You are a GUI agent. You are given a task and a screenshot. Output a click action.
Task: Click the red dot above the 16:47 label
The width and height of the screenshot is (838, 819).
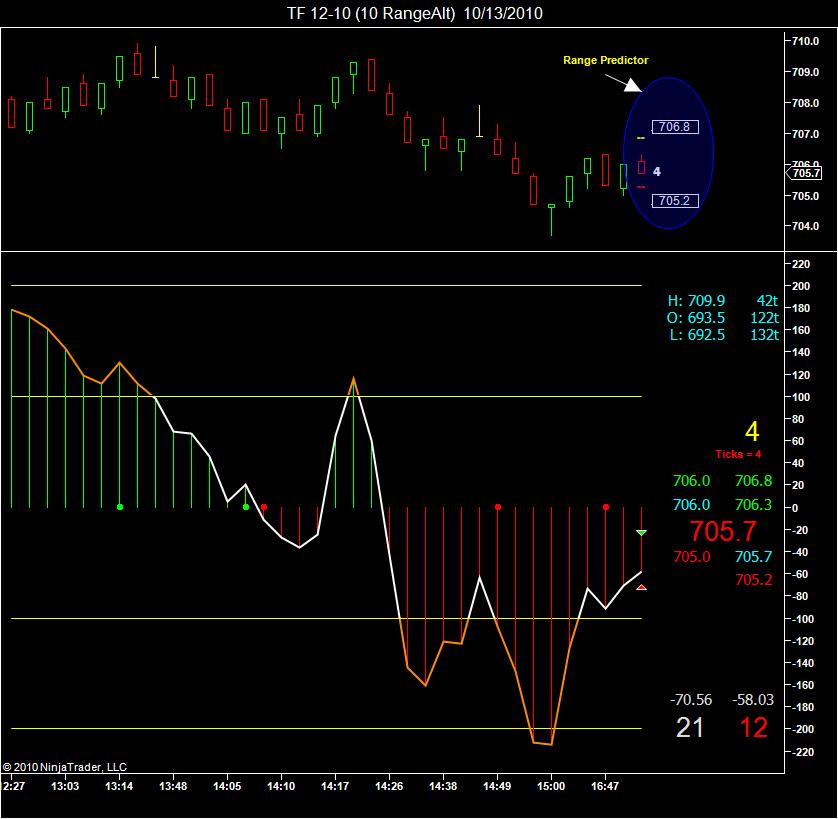pyautogui.click(x=606, y=507)
